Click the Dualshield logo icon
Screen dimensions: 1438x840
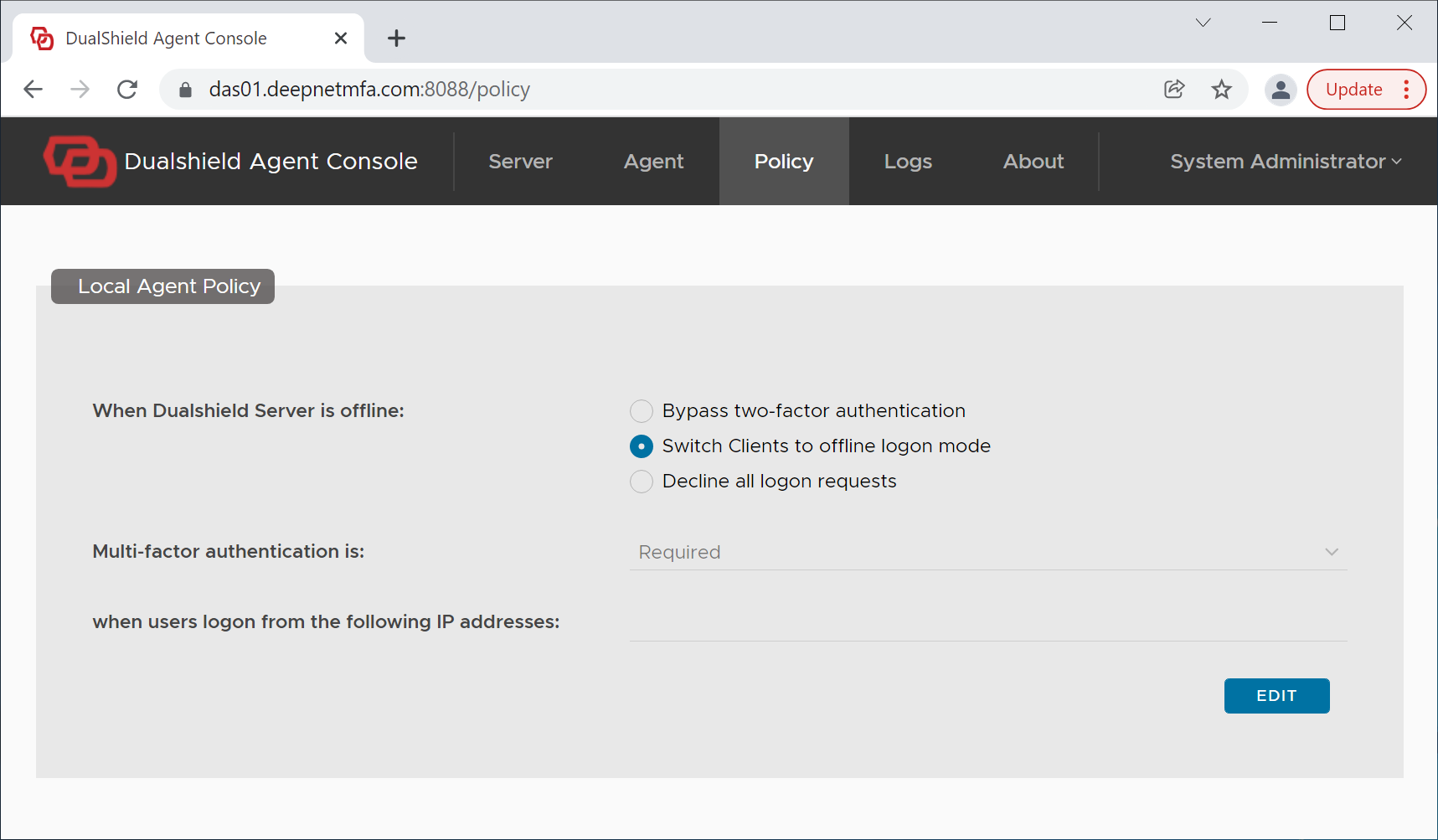(x=80, y=161)
